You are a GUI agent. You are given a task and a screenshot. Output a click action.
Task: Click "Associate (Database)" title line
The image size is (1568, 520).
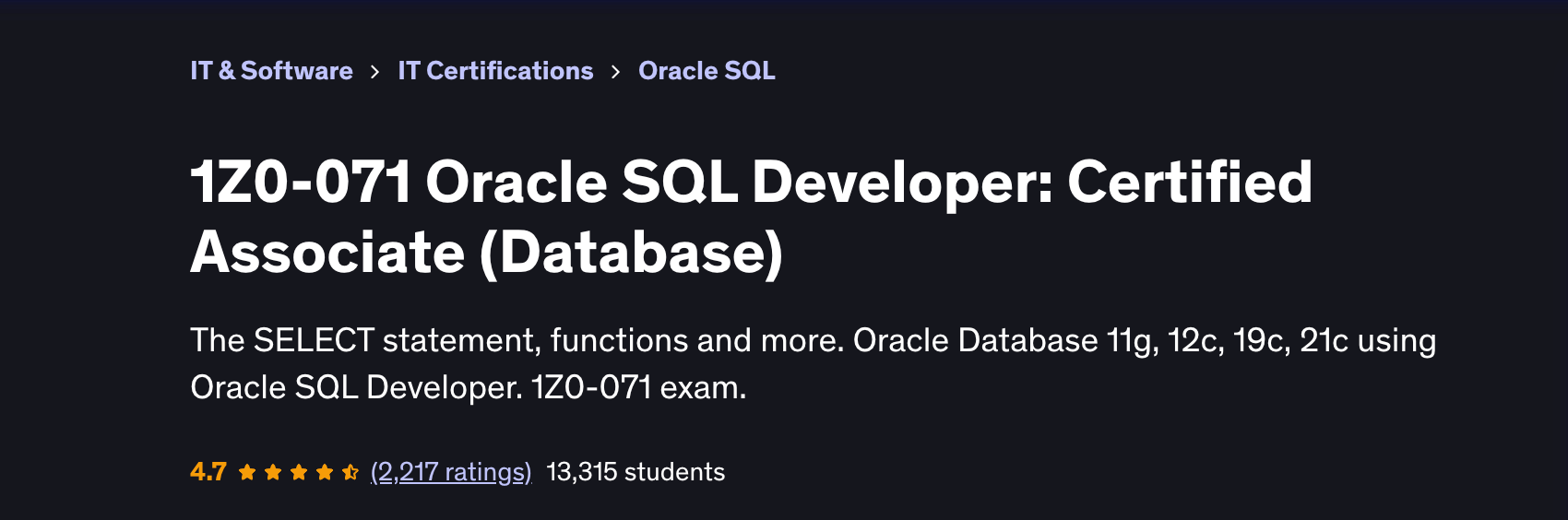(486, 253)
